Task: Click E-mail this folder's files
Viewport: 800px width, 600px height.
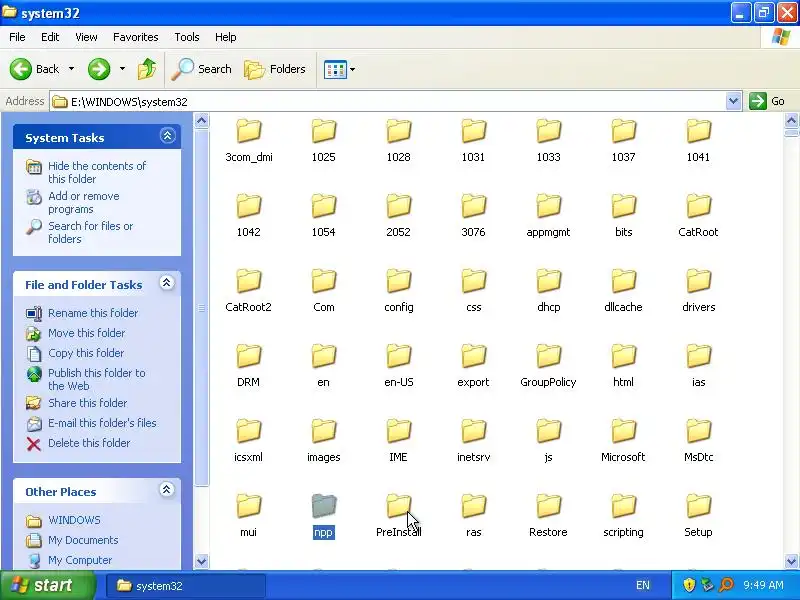Action: click(x=102, y=423)
